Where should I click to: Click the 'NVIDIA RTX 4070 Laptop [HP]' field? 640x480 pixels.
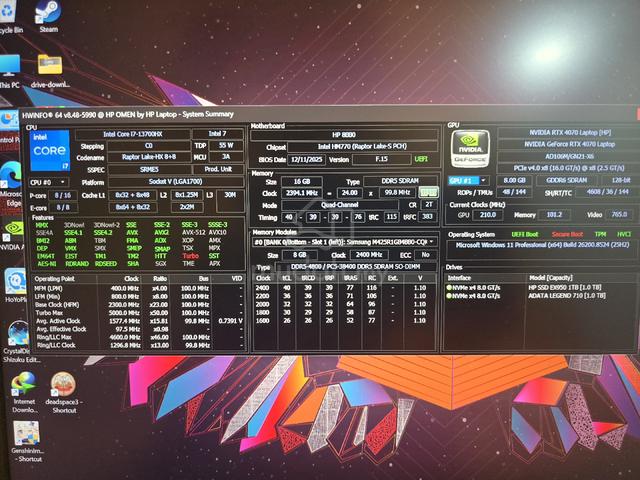570,133
